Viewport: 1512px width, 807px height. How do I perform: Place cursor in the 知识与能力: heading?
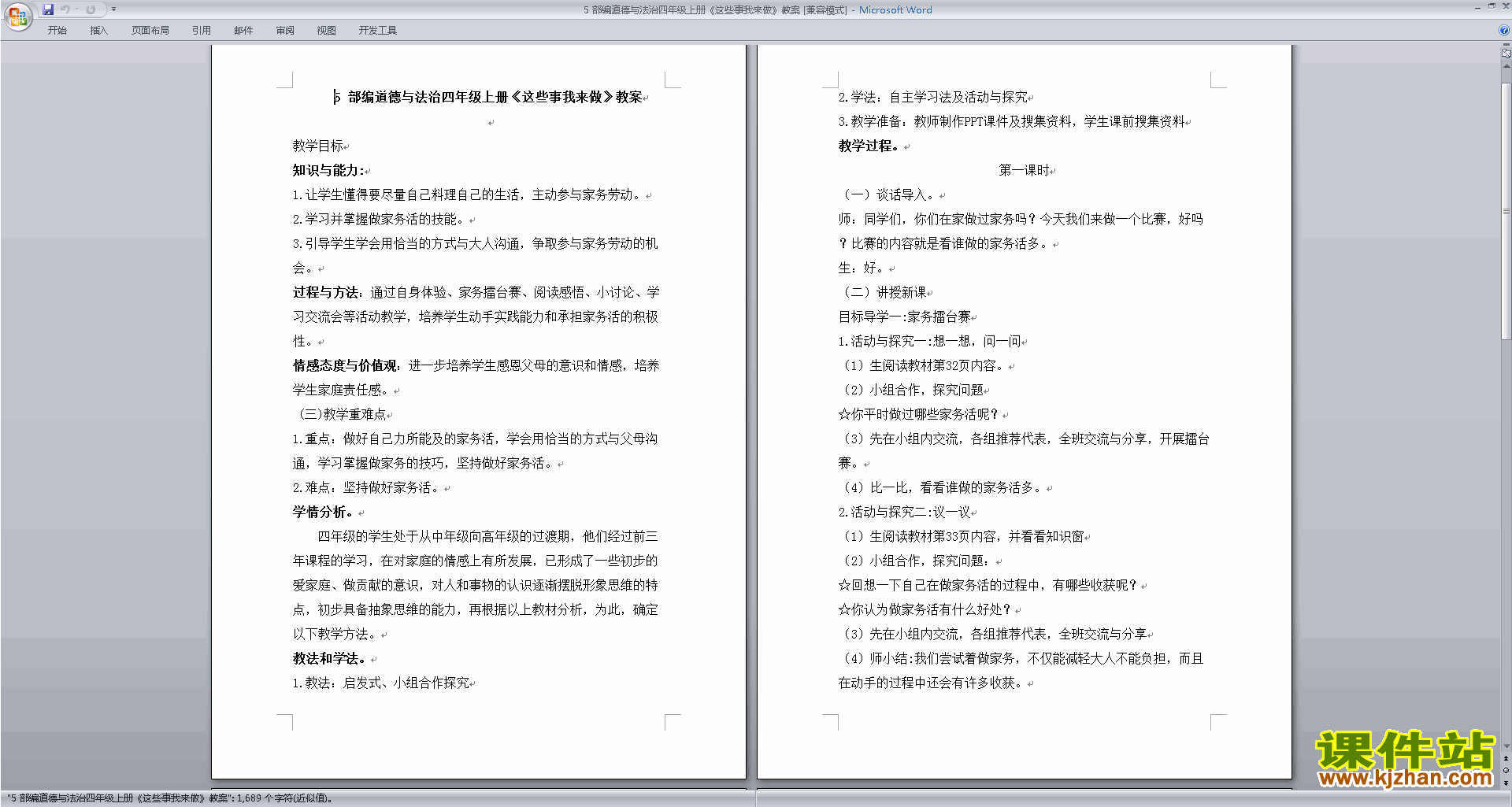pyautogui.click(x=328, y=170)
